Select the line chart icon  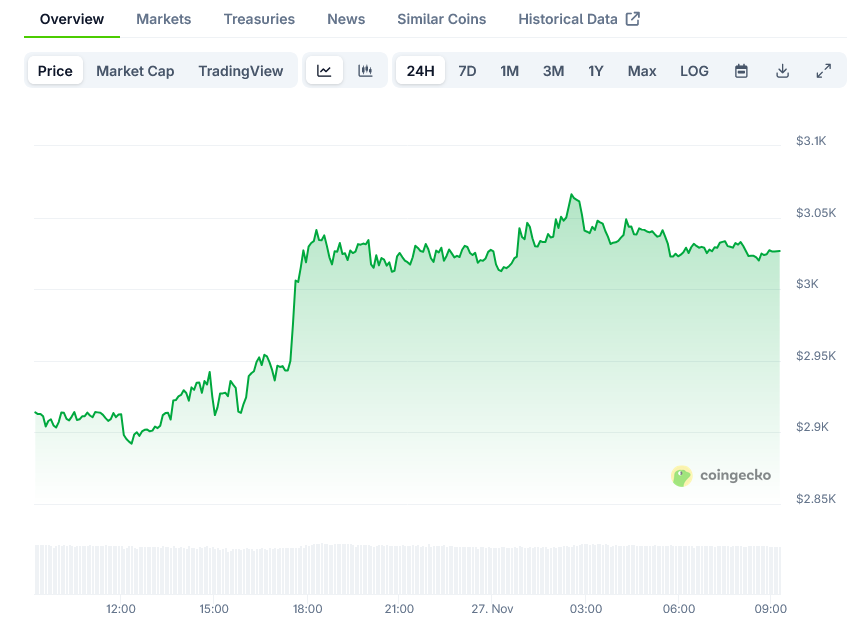pos(324,71)
